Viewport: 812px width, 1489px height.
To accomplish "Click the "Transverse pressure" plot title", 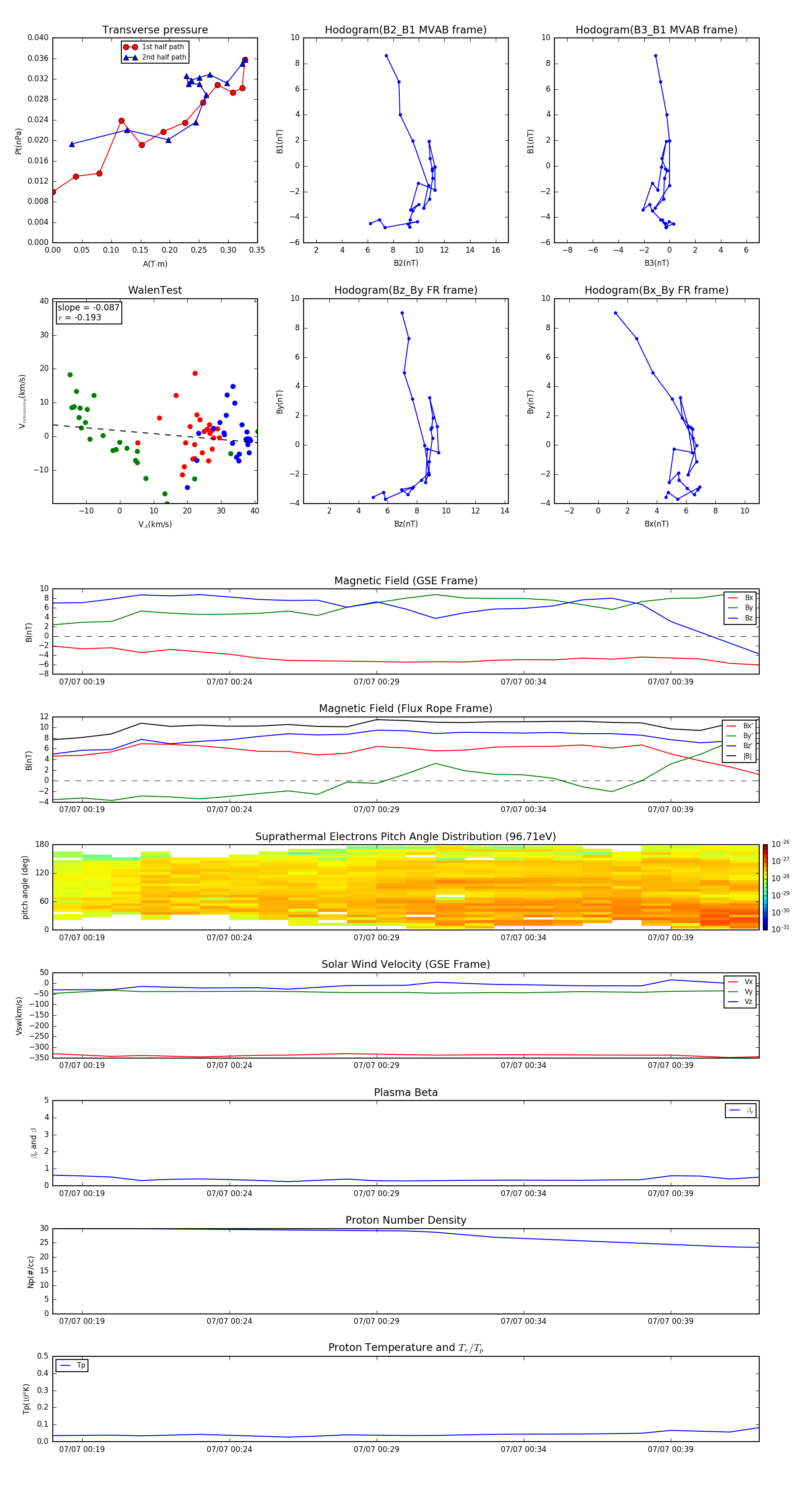I will [x=155, y=30].
